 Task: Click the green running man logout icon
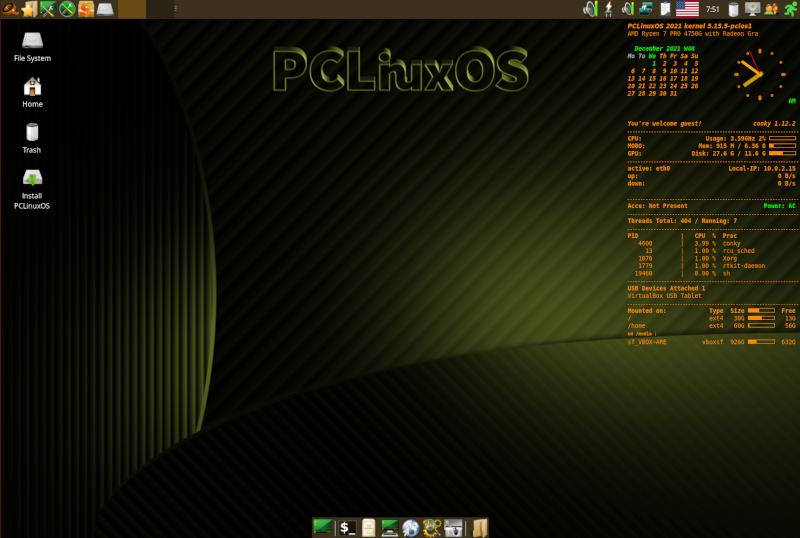[x=789, y=9]
